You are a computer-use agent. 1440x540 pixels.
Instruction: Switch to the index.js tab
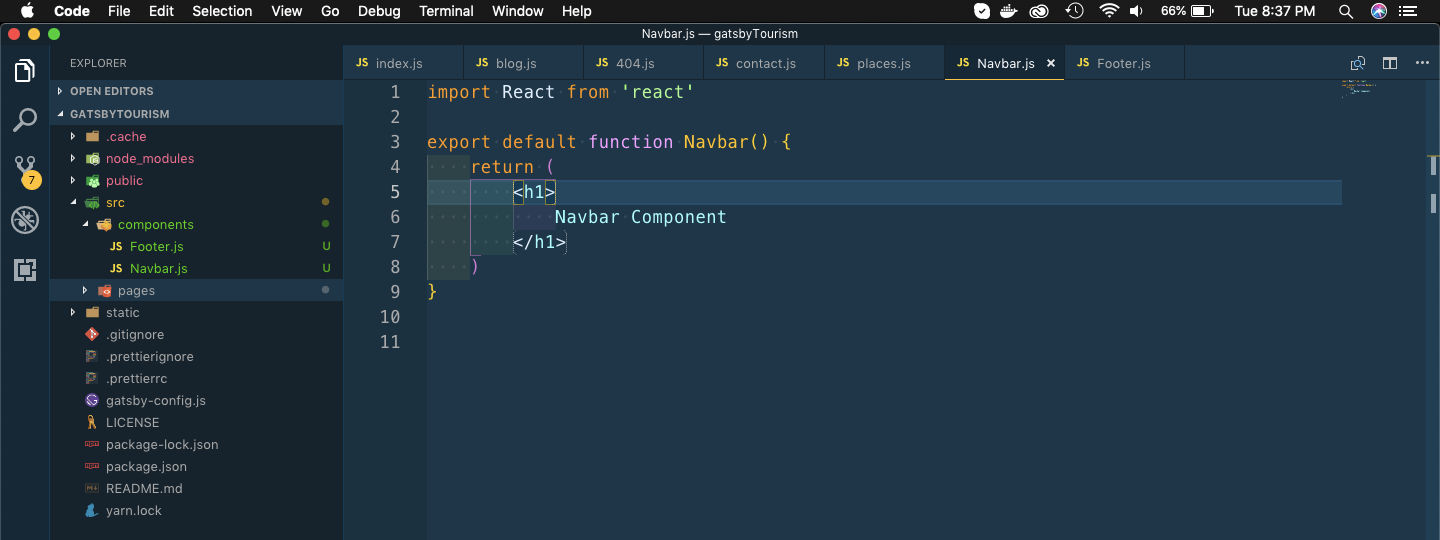coord(403,62)
